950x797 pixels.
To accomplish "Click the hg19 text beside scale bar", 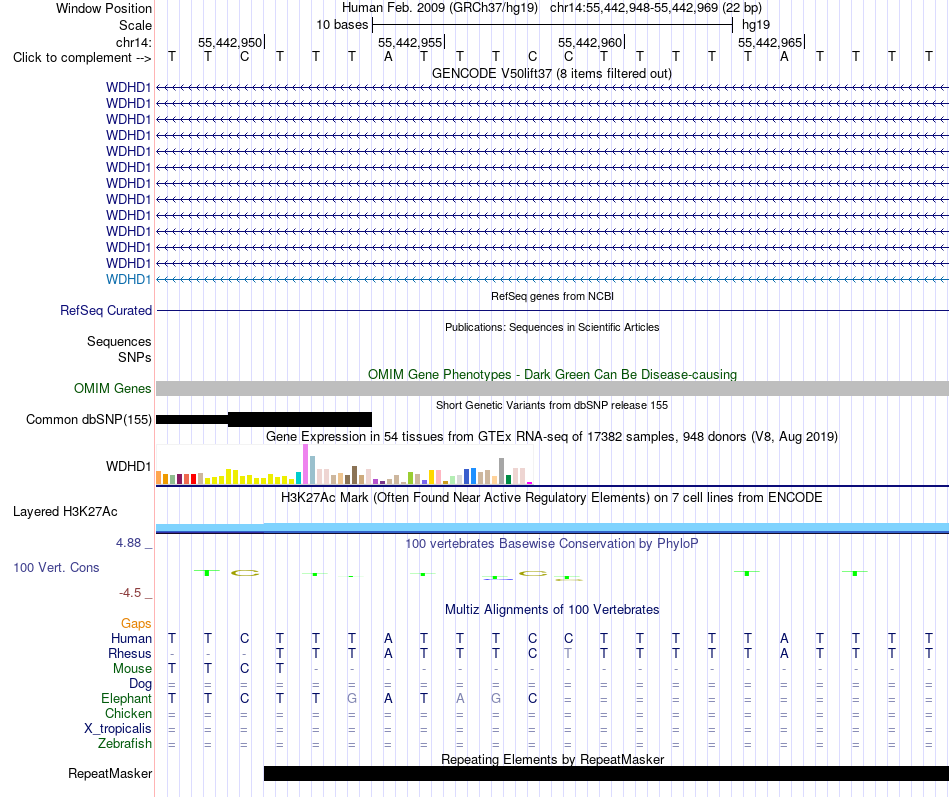I will 756,25.
